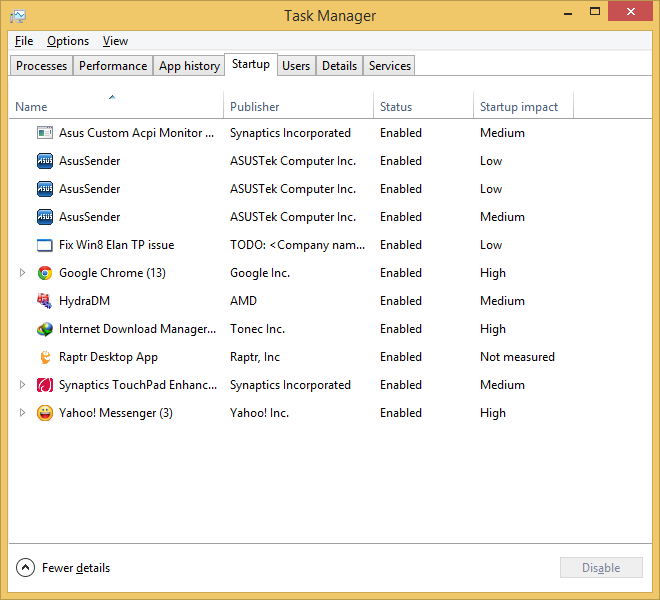Viewport: 660px width, 600px height.
Task: Select the Raptr Desktop App entry name
Action: 108,357
